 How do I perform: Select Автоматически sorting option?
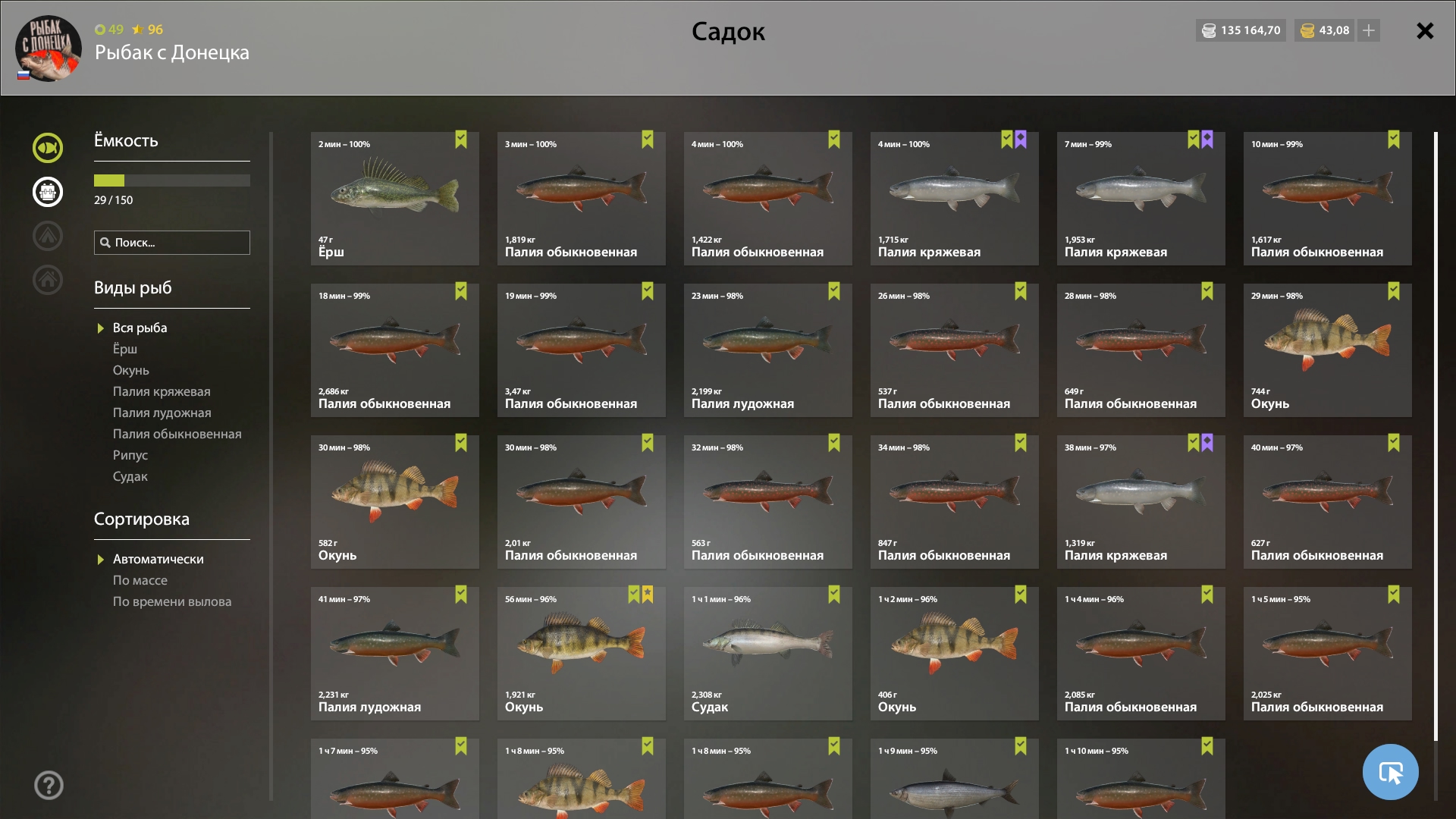point(158,559)
